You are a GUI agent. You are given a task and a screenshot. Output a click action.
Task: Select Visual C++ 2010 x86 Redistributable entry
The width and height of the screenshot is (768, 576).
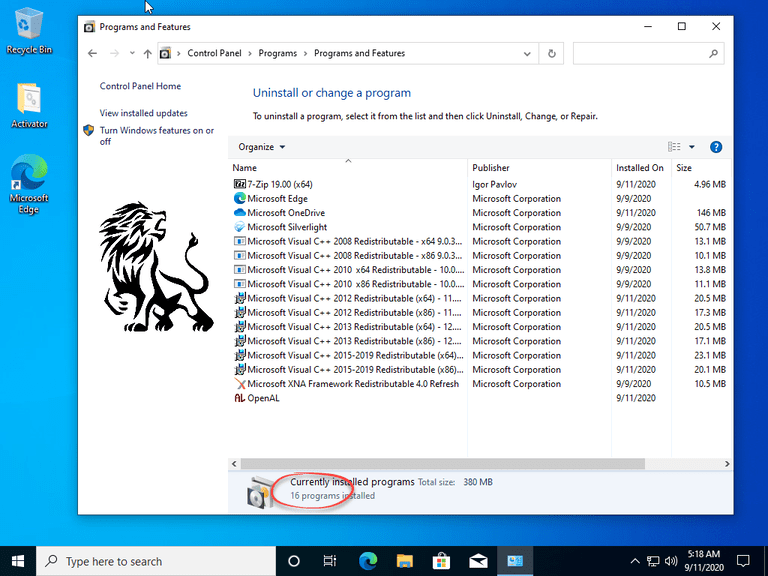(x=356, y=284)
